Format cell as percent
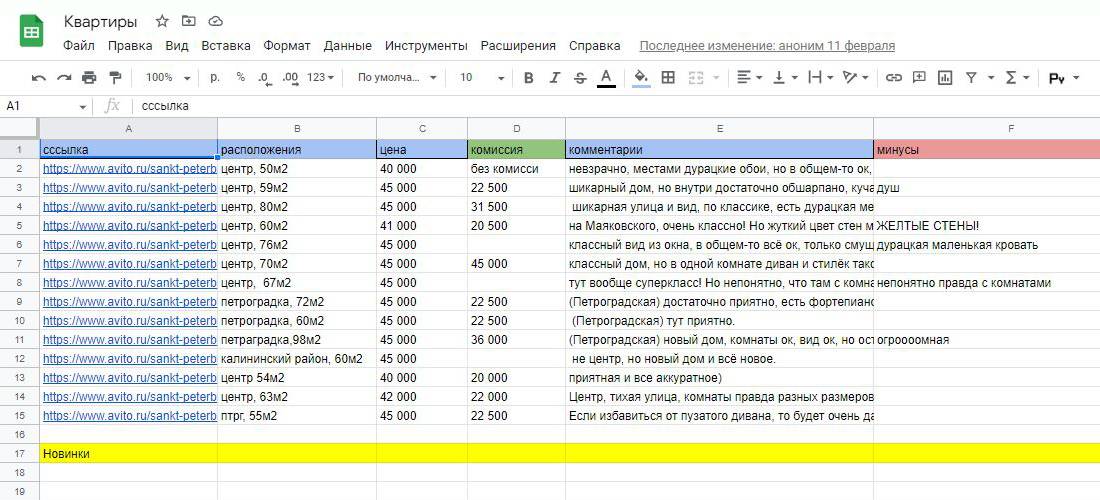Image resolution: width=1100 pixels, height=500 pixels. pos(241,77)
